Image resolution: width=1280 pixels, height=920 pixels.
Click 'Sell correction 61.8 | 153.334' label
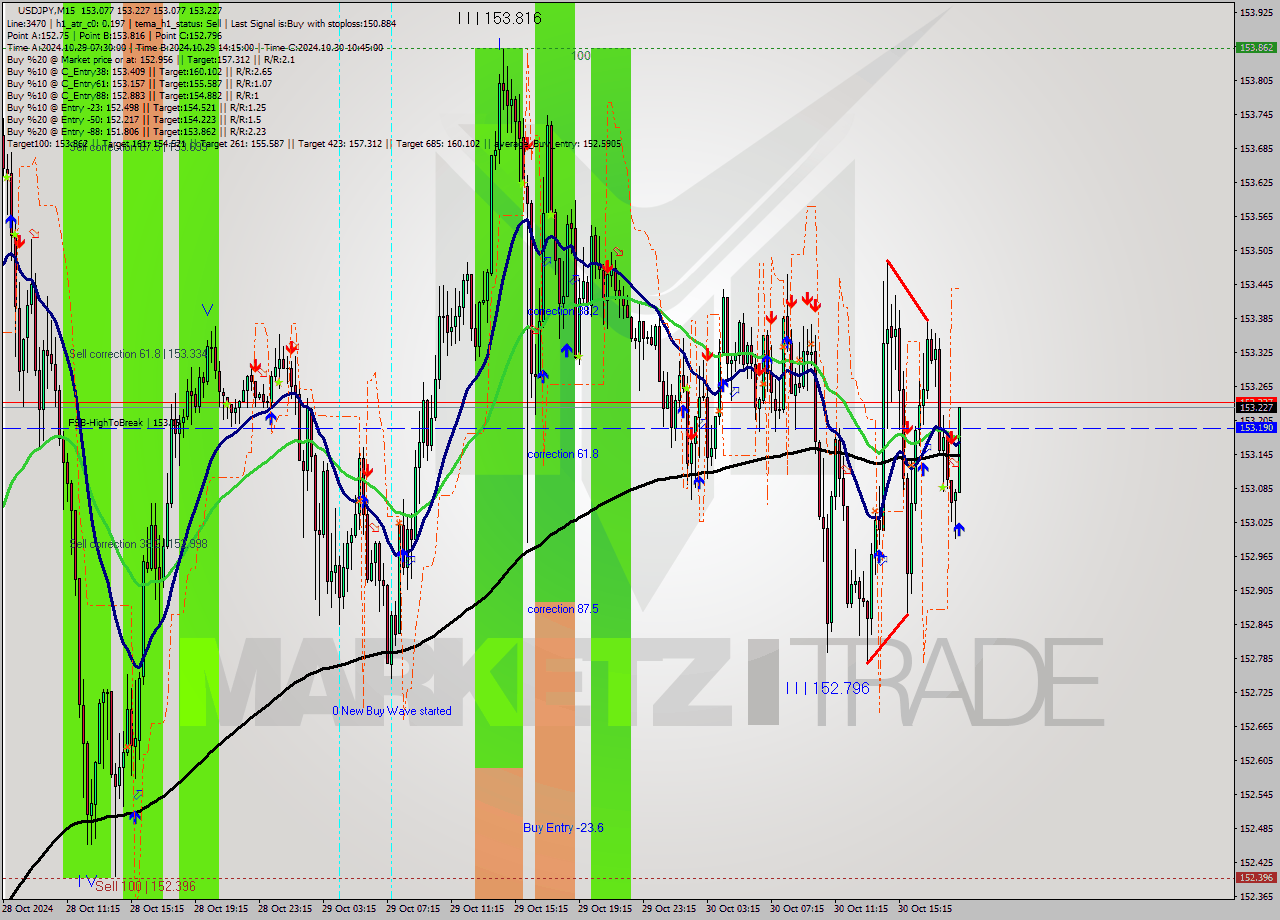click(x=138, y=354)
